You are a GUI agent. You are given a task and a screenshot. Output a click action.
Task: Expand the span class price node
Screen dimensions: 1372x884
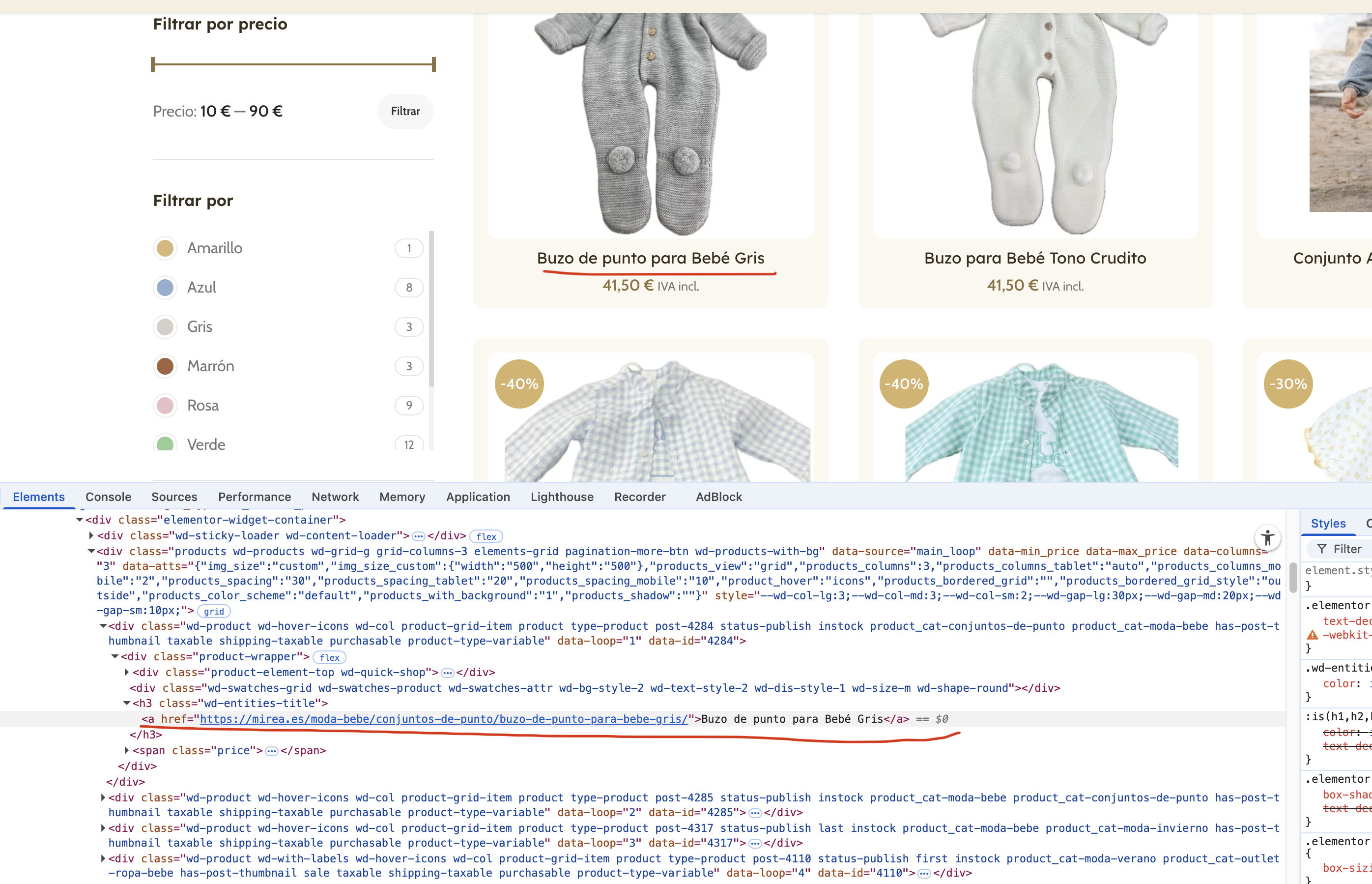coord(127,750)
